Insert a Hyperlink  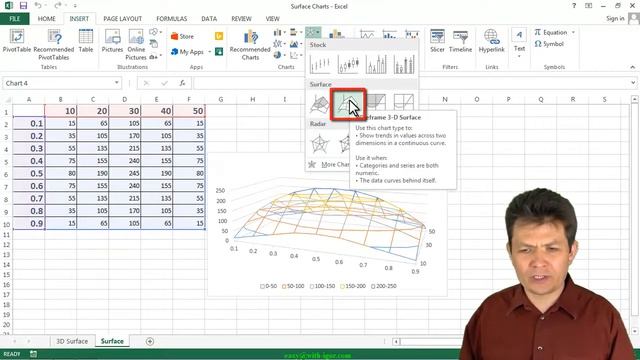(x=491, y=41)
